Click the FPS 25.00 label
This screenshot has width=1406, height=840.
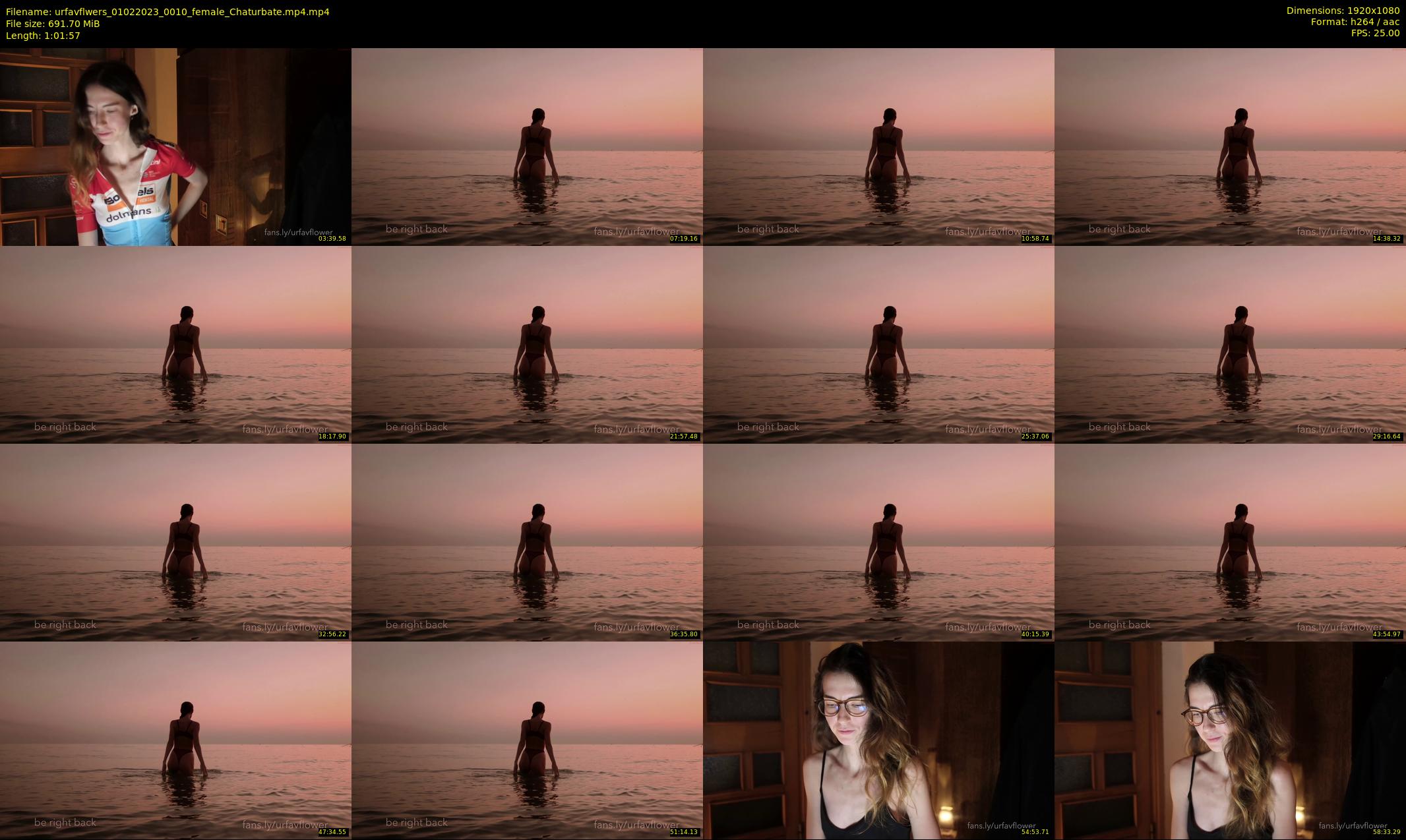pyautogui.click(x=1375, y=33)
